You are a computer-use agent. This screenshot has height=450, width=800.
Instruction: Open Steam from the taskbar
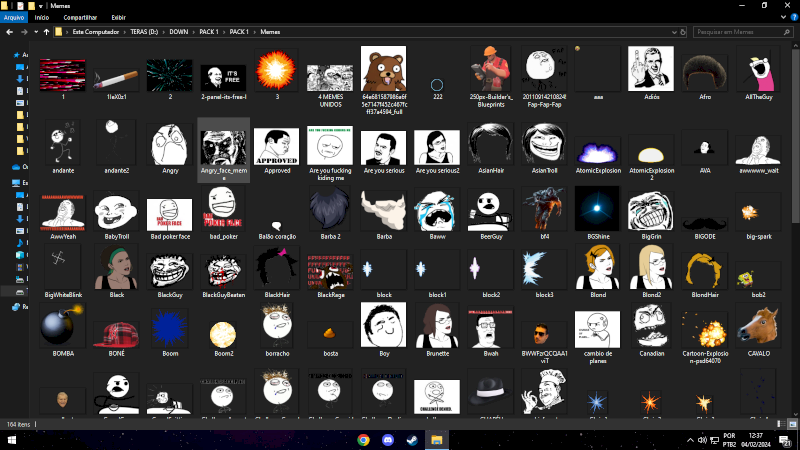(412, 440)
